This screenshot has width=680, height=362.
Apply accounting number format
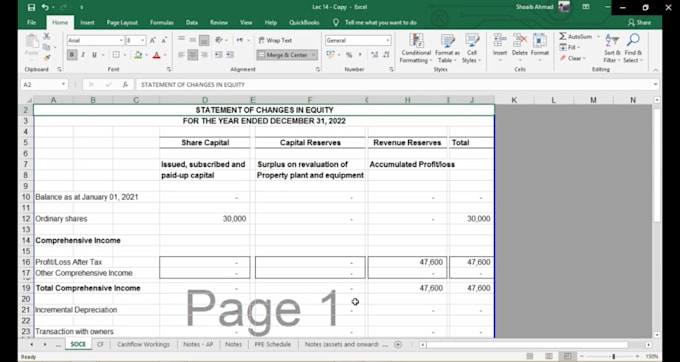331,55
